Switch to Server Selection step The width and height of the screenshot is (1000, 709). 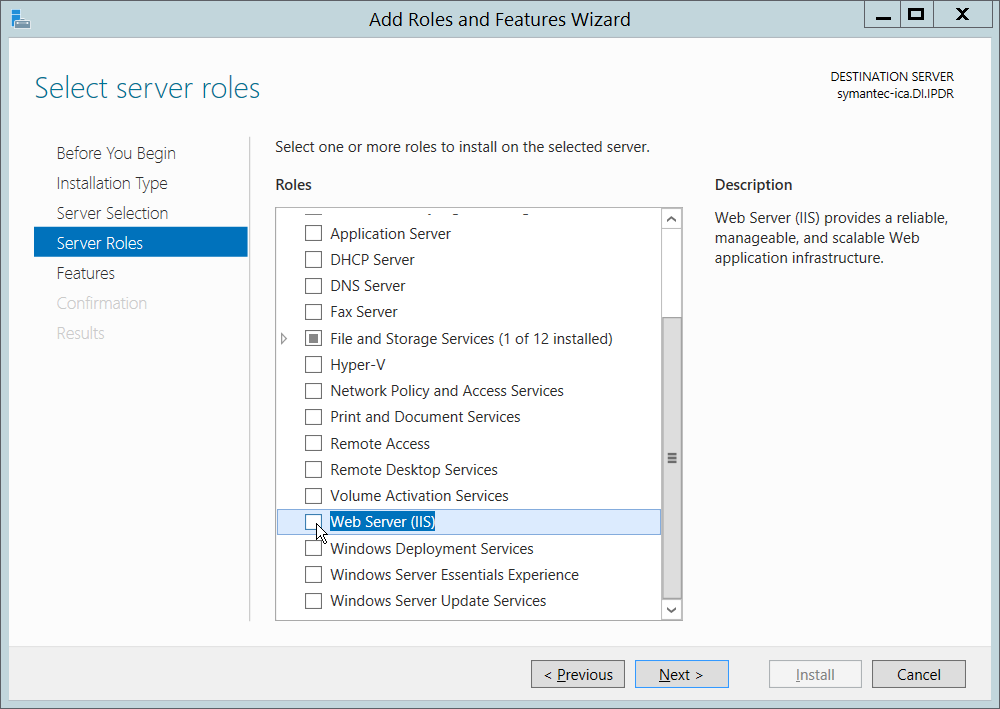[112, 213]
